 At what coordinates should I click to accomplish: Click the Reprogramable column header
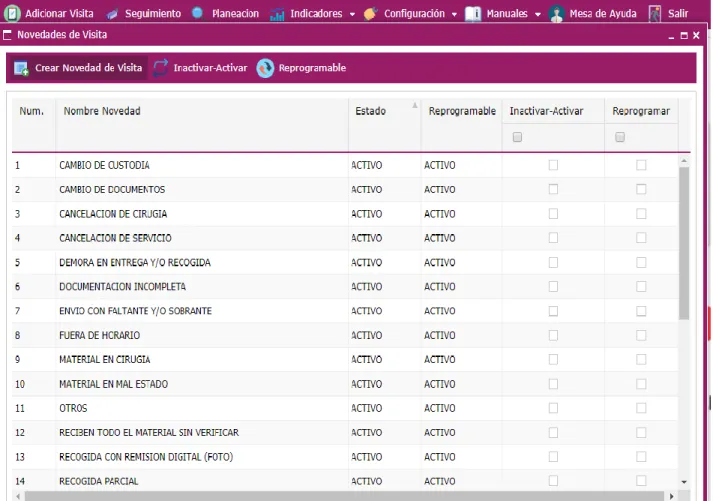click(462, 125)
